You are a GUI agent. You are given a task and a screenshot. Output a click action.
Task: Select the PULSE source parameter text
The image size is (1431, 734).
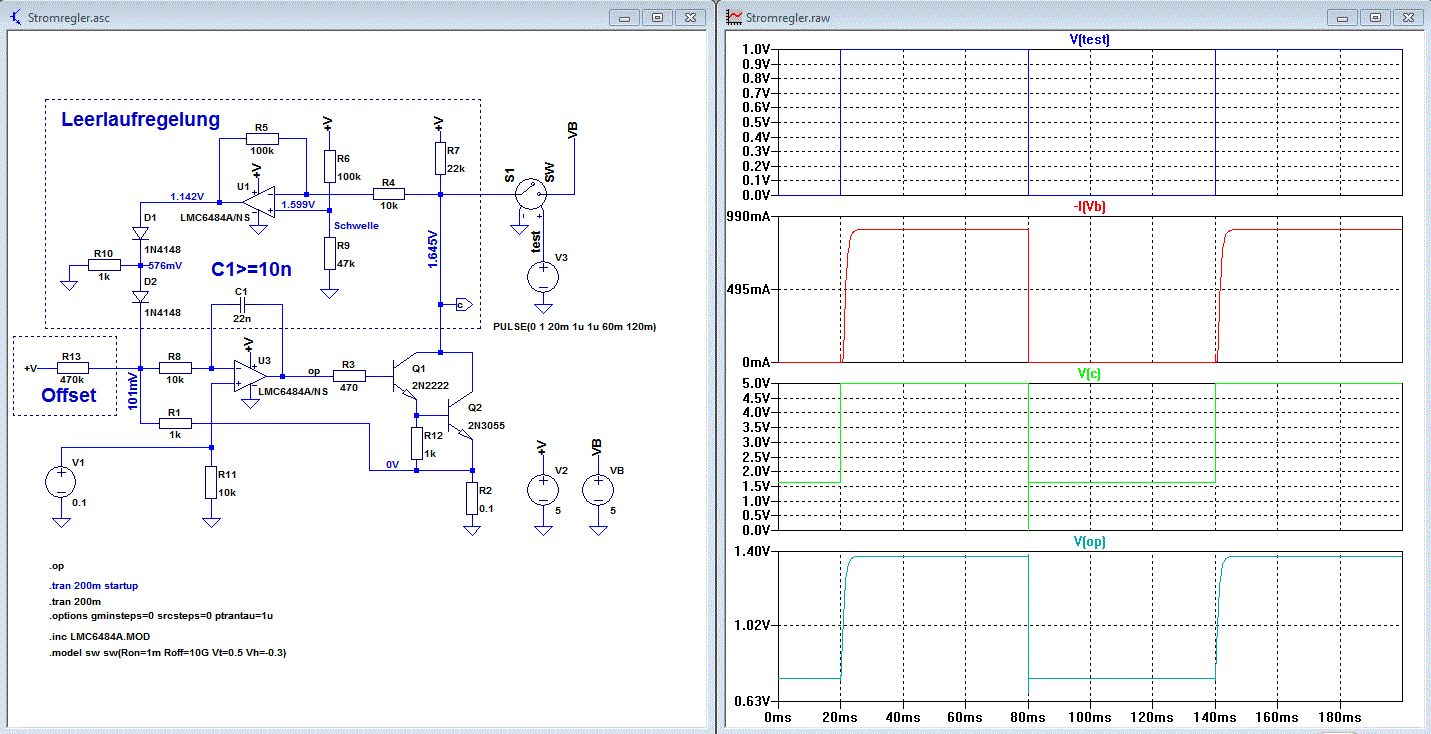575,327
